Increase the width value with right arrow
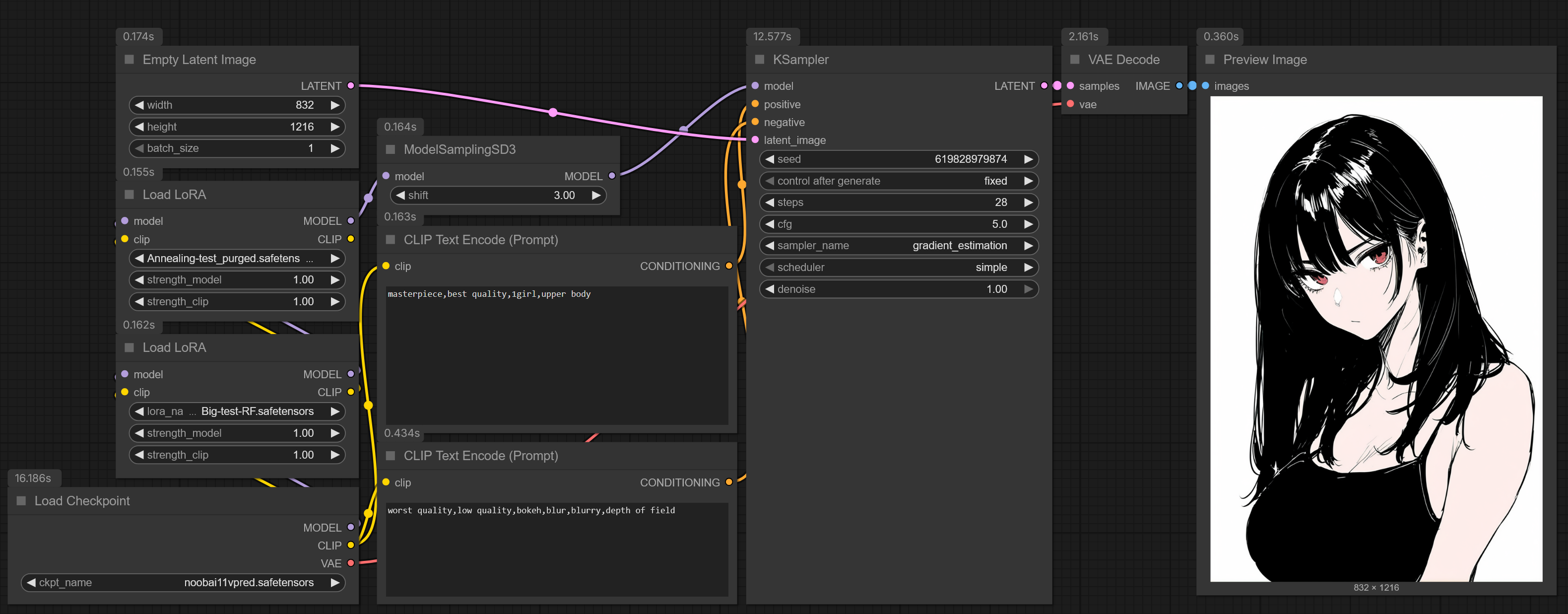 coord(335,105)
